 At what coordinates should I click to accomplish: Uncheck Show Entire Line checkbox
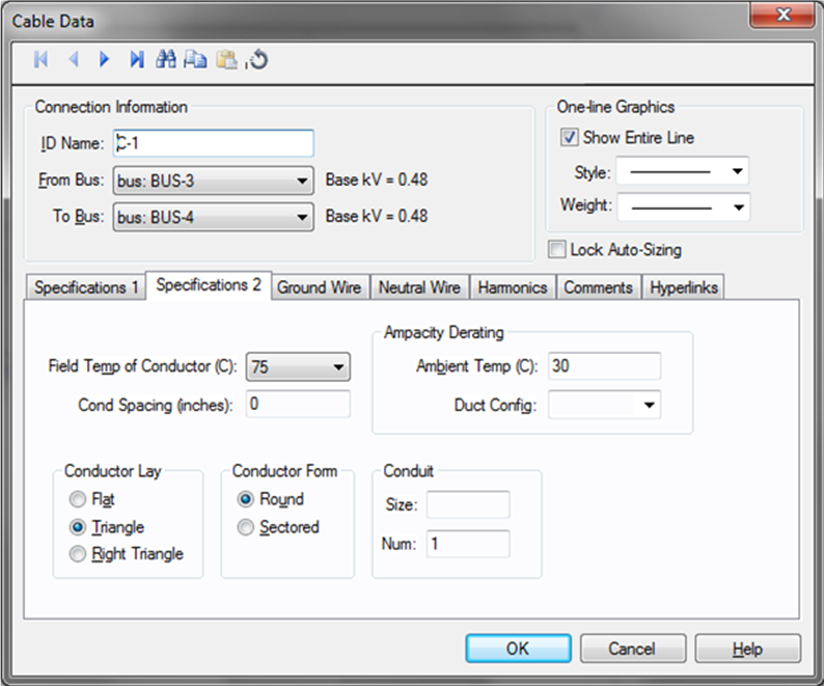point(569,138)
